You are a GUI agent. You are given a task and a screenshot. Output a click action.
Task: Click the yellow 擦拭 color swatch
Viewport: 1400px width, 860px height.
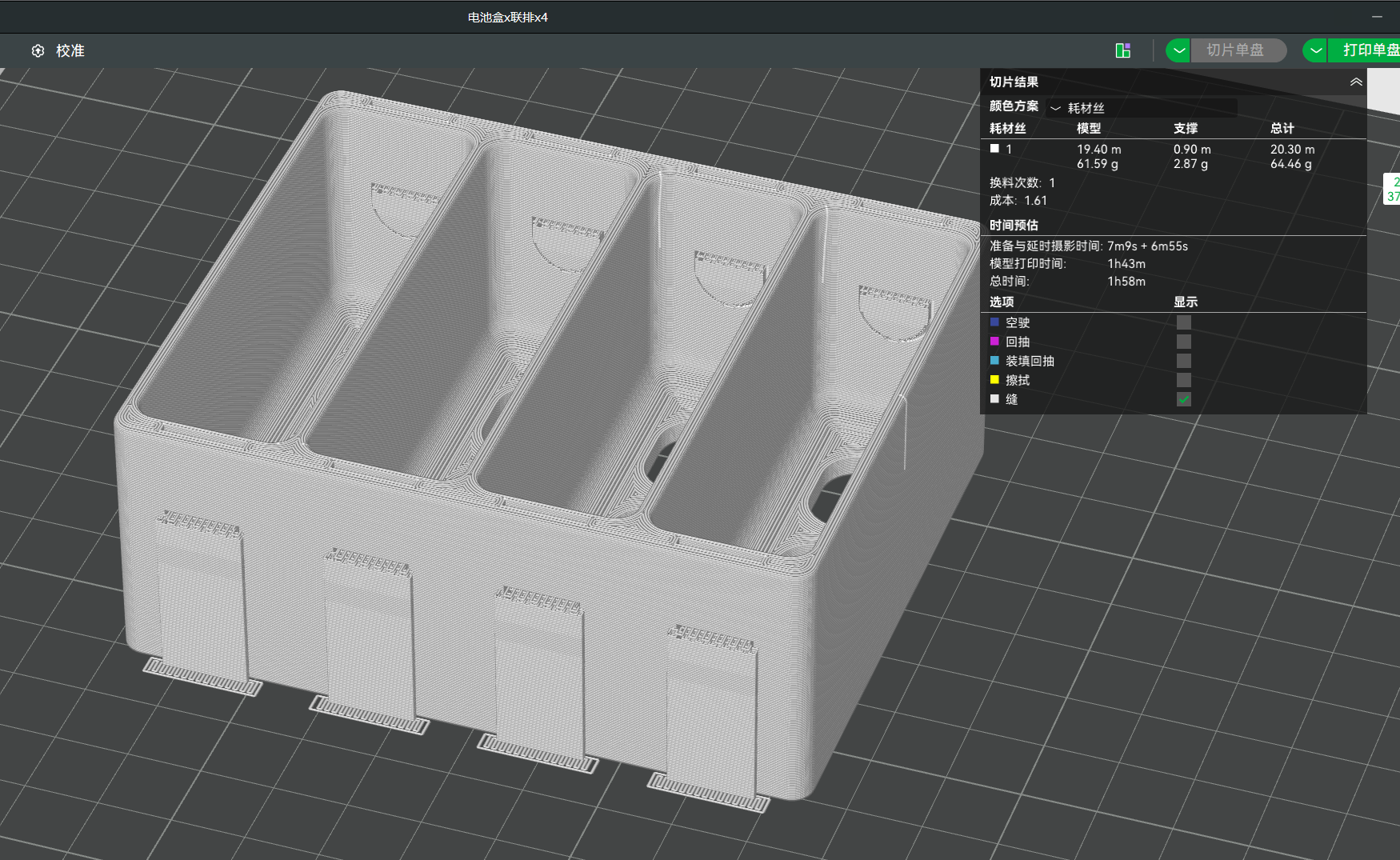coord(994,379)
